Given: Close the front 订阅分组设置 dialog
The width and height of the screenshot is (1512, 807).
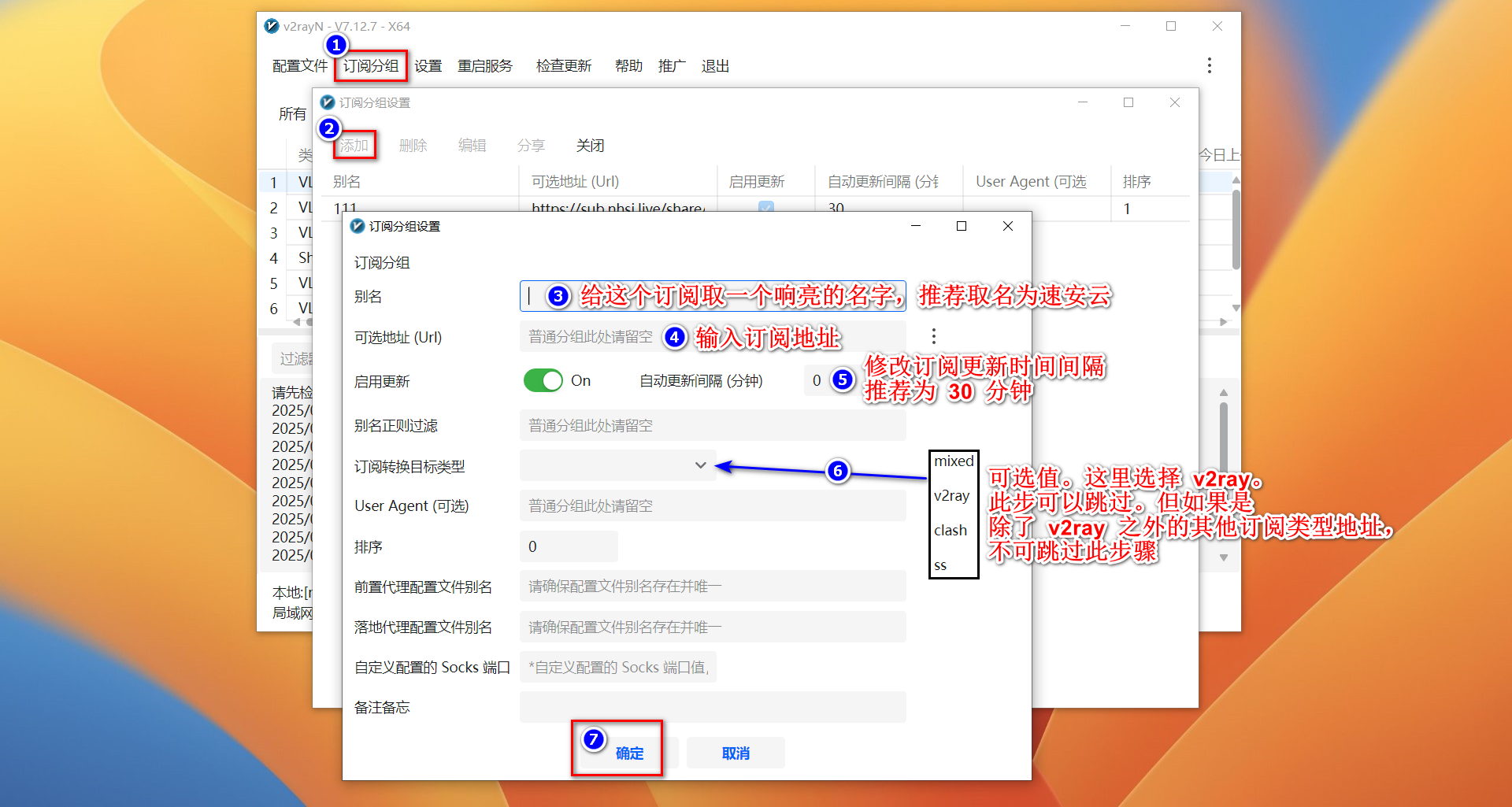Looking at the screenshot, I should (1007, 226).
